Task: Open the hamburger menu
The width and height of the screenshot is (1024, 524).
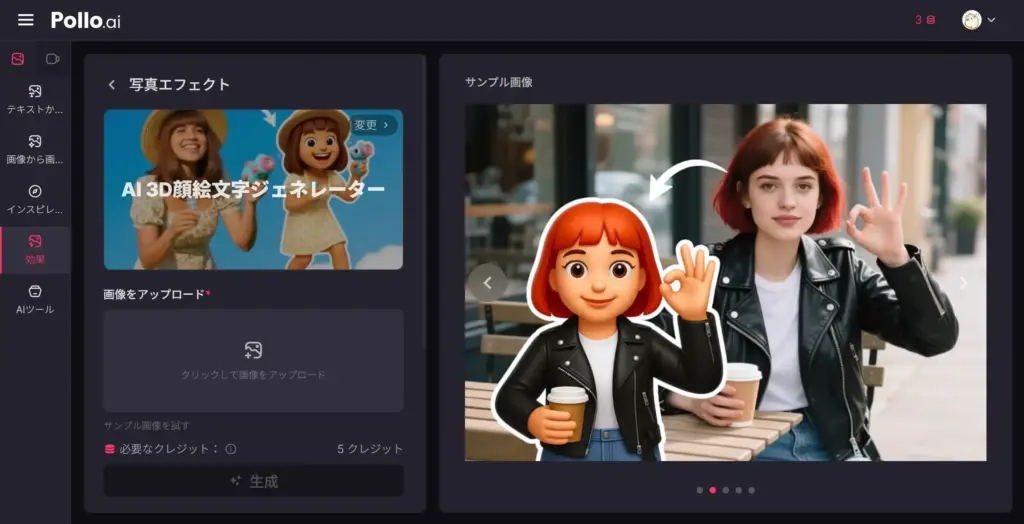Action: 26,20
